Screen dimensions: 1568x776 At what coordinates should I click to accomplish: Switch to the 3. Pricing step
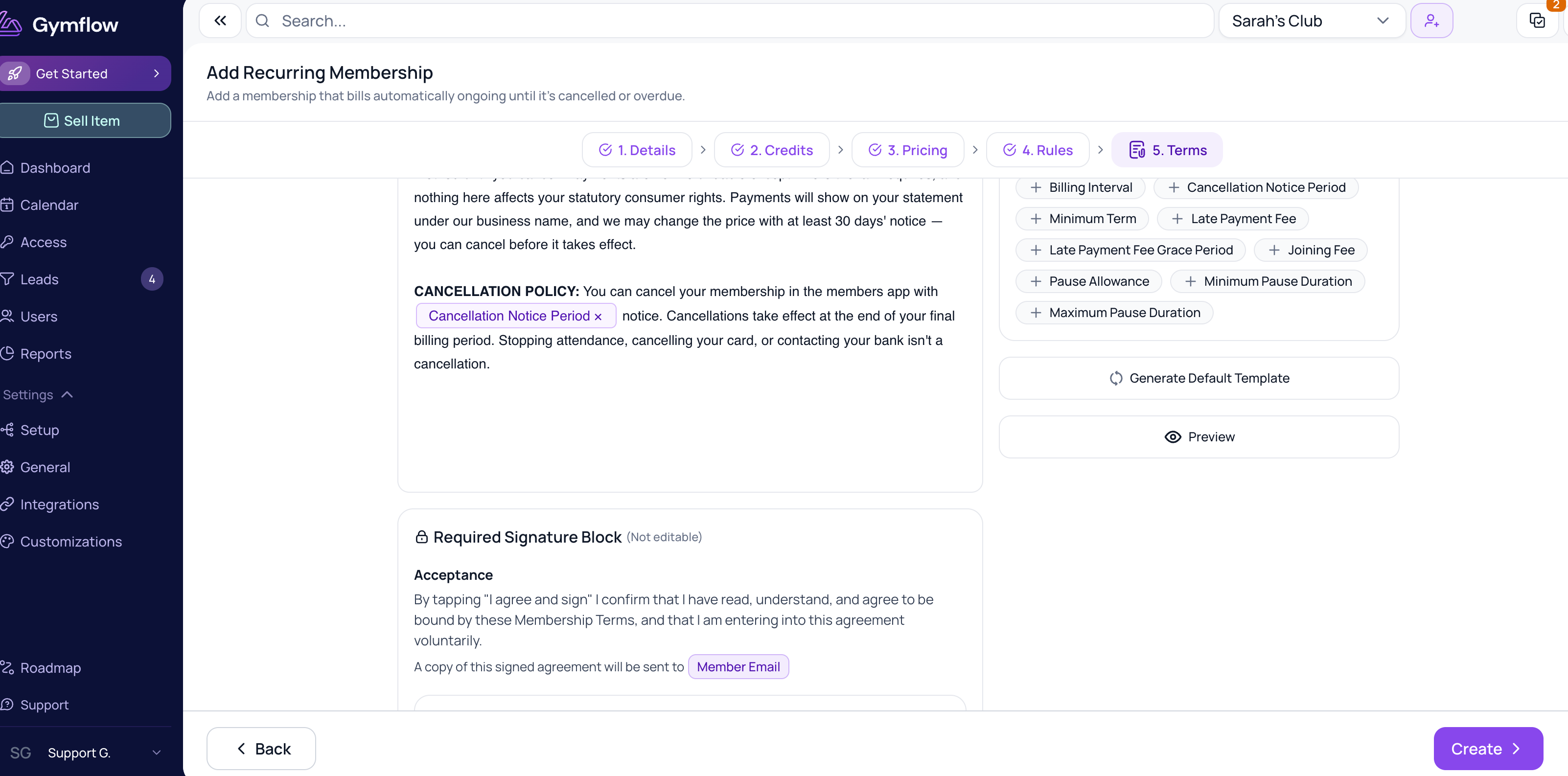pos(907,150)
